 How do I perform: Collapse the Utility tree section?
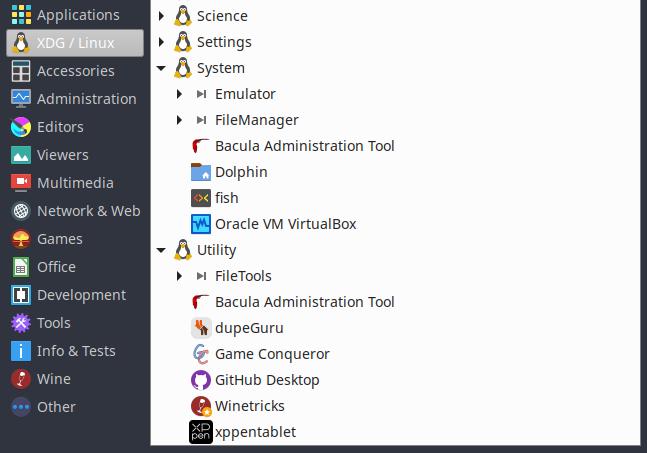coord(162,250)
